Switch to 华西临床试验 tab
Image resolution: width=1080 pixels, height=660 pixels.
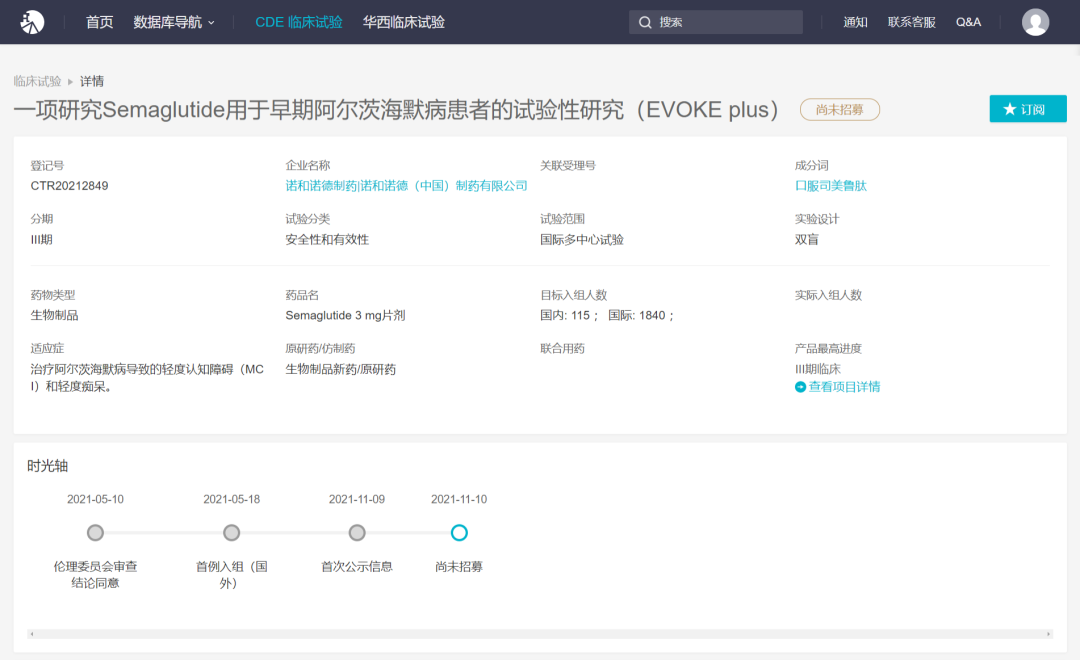tap(404, 22)
